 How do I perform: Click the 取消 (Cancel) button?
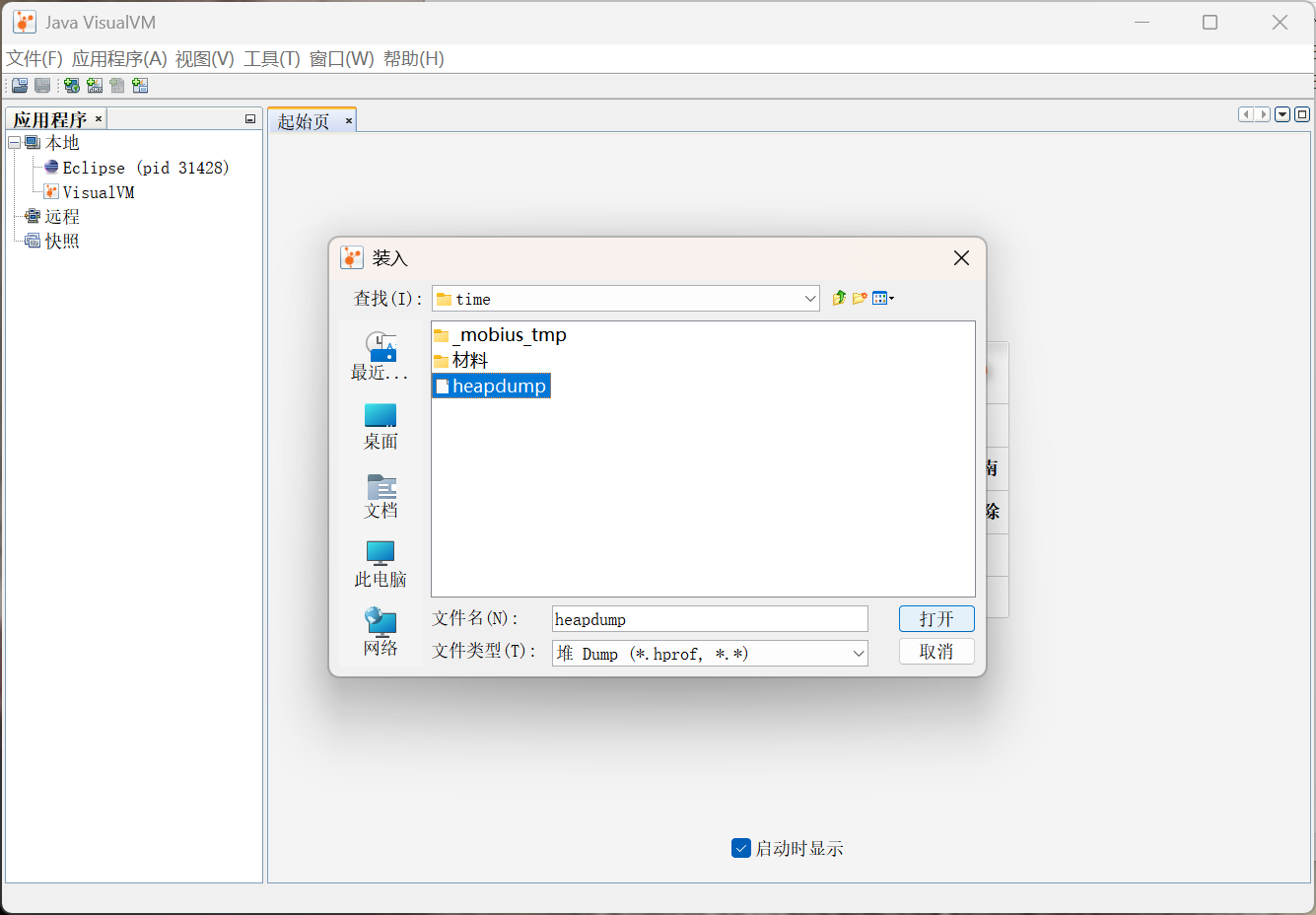point(936,652)
